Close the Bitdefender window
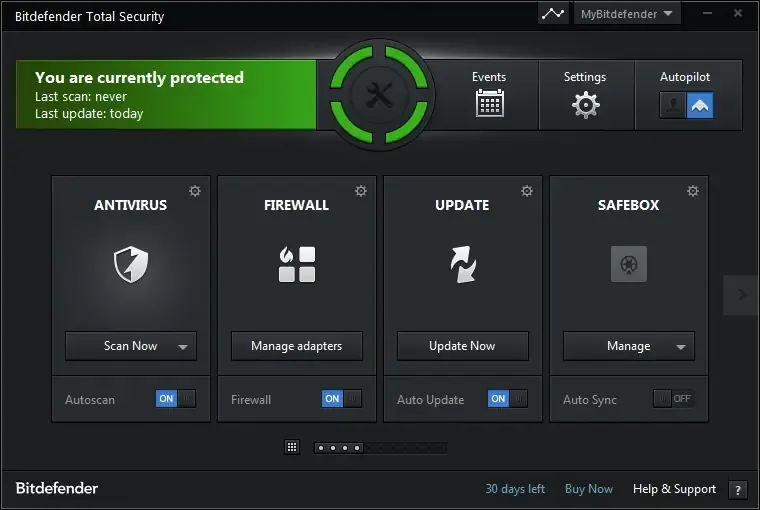Screen dimensions: 760x510 point(738,14)
